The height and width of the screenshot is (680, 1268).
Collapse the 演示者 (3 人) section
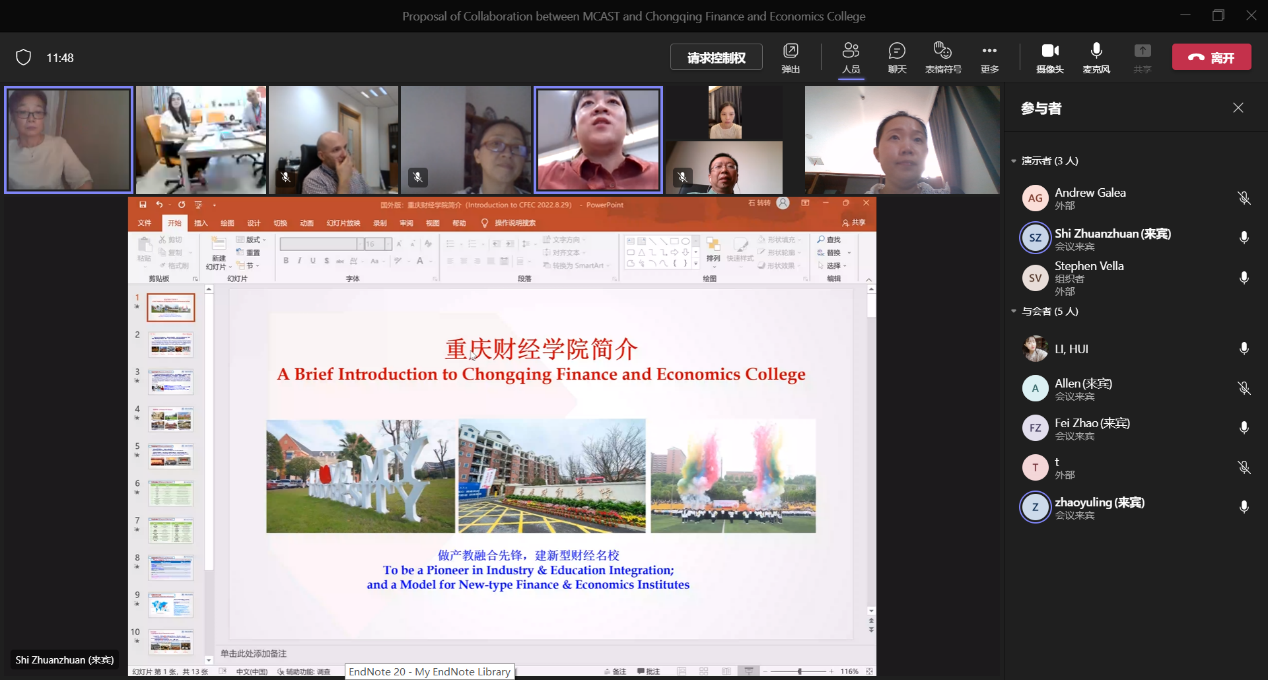(x=1013, y=161)
